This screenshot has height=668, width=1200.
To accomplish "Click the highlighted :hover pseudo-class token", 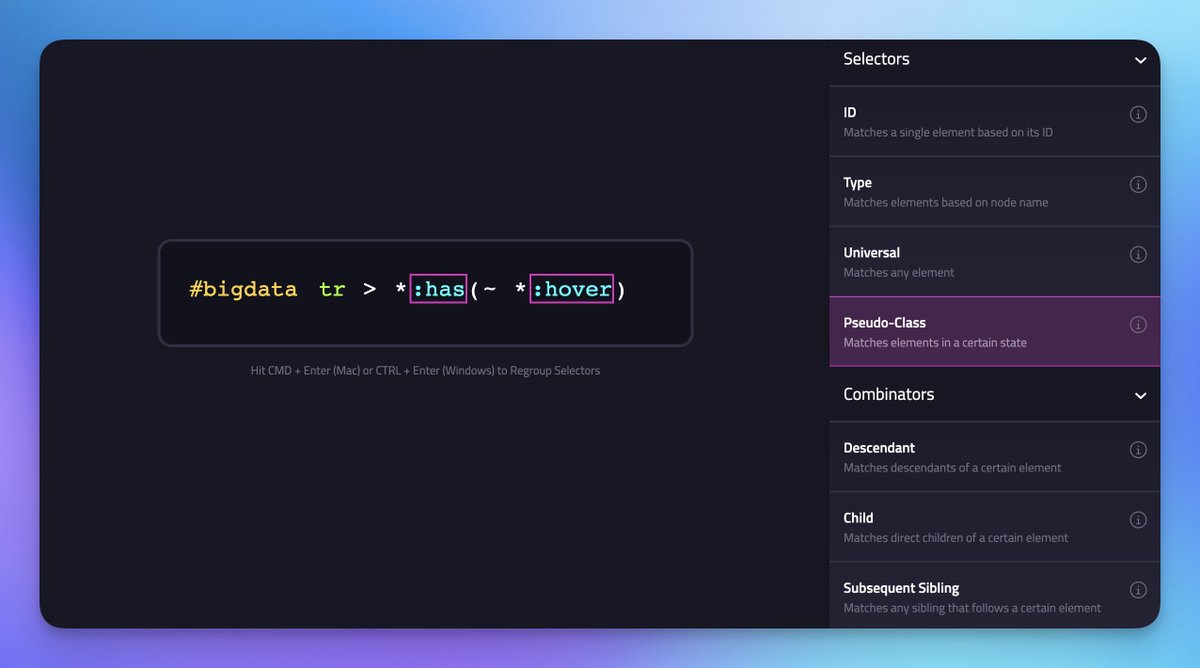I will pos(571,290).
